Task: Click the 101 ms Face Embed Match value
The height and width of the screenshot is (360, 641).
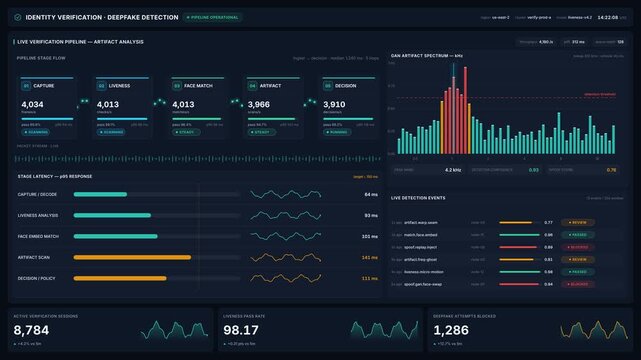Action: (x=370, y=236)
